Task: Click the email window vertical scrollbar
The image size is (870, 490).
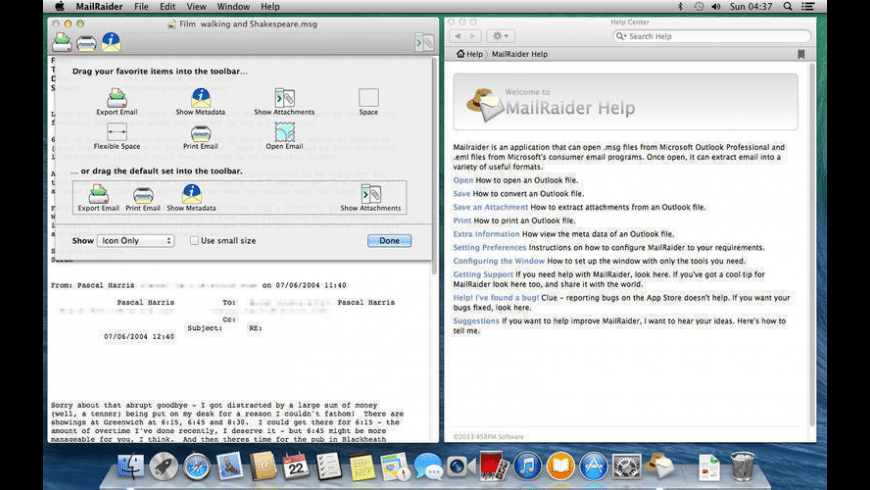Action: coord(434,165)
